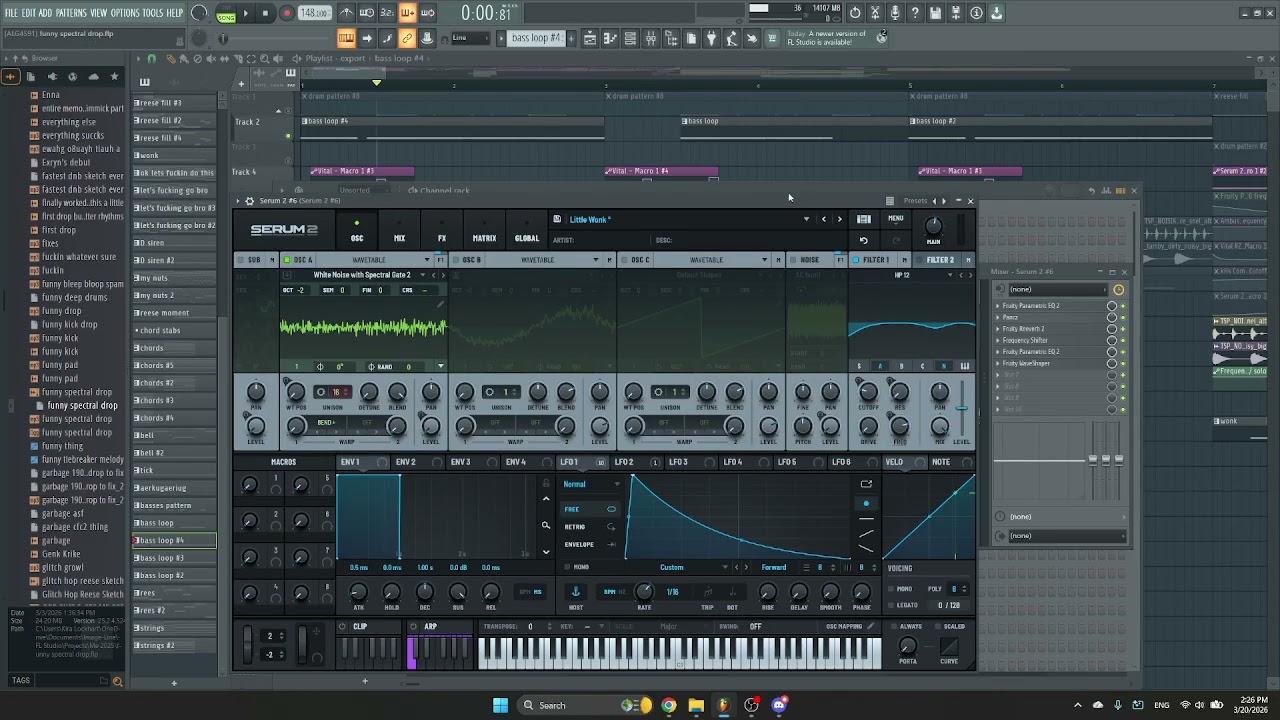The image size is (1280, 720).
Task: Toggle the link icon in the top toolbar
Action: [407, 38]
